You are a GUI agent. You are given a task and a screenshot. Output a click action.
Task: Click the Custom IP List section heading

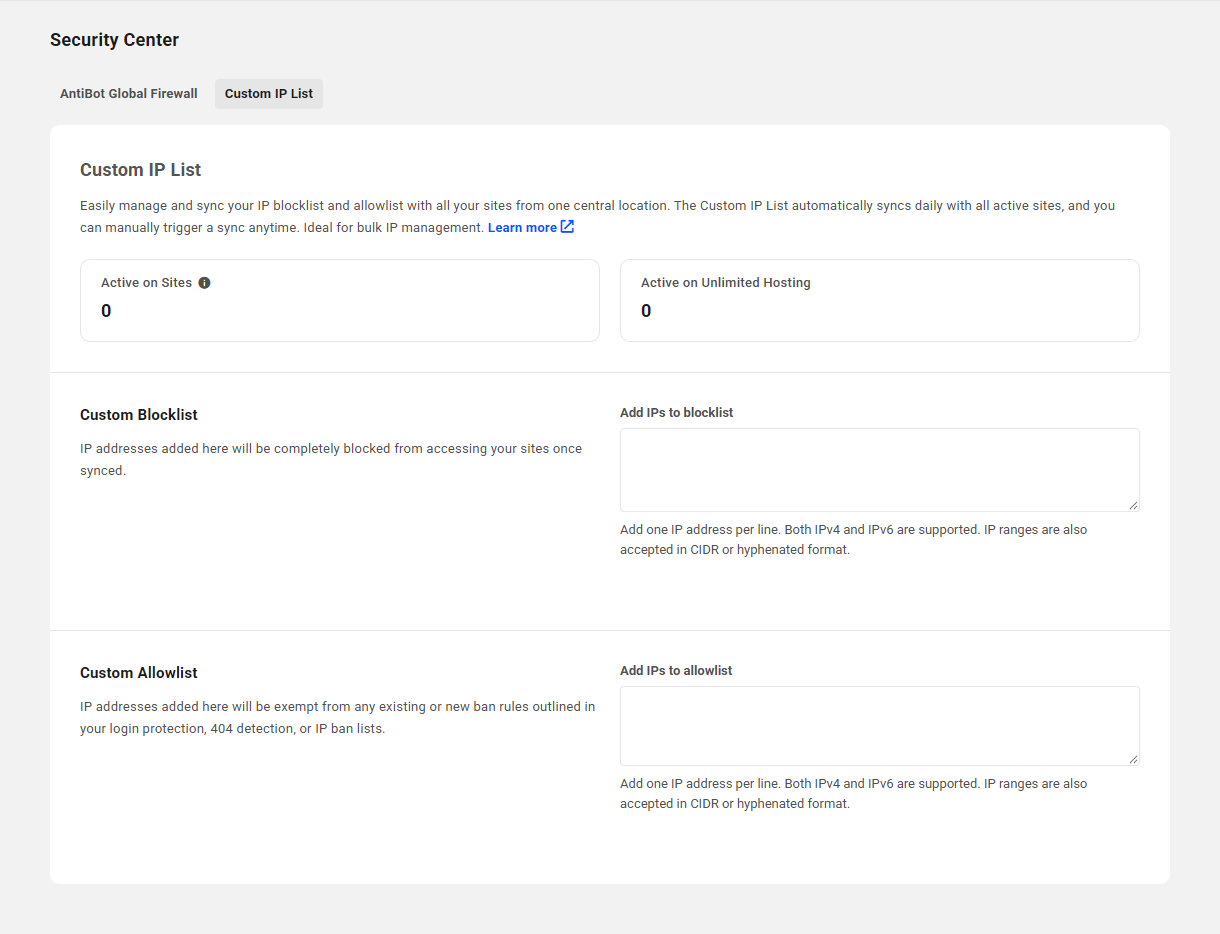tap(141, 170)
